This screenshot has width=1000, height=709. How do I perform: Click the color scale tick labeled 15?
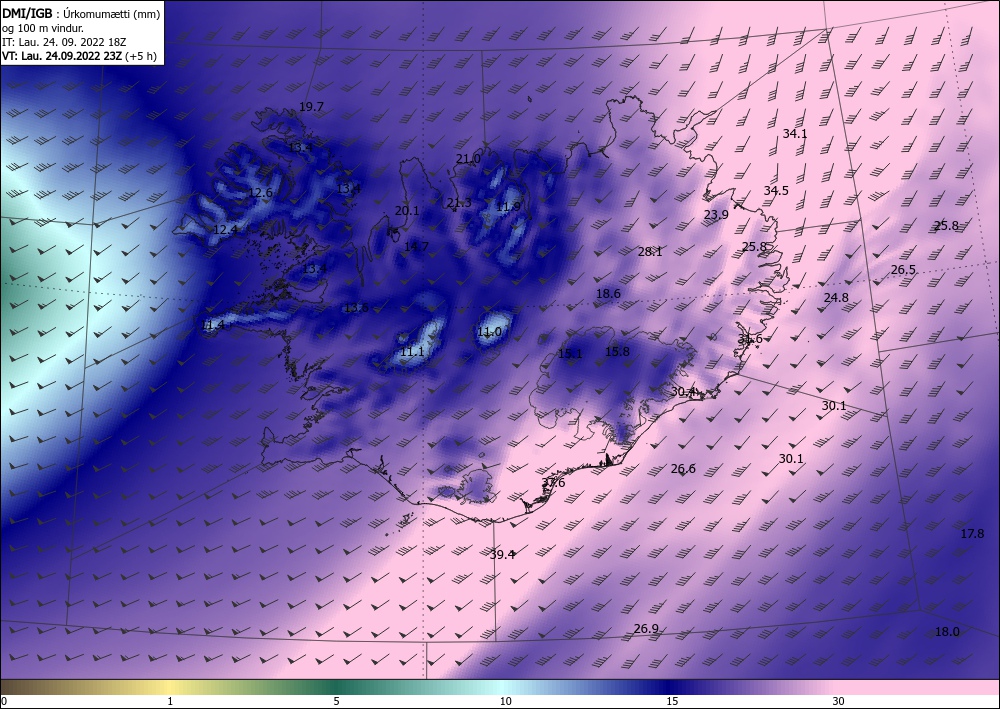672,702
